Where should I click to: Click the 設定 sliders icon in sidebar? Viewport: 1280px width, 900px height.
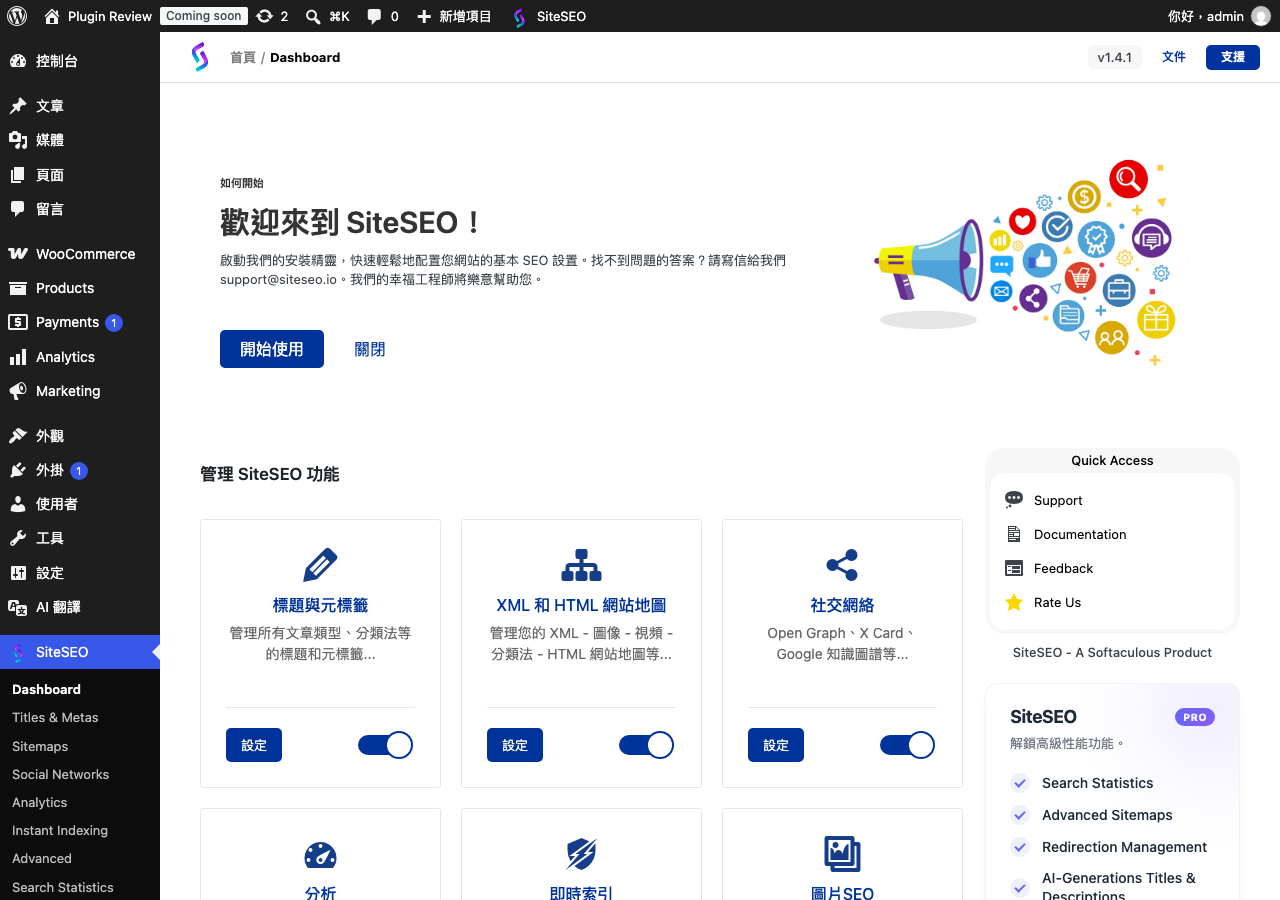[18, 573]
